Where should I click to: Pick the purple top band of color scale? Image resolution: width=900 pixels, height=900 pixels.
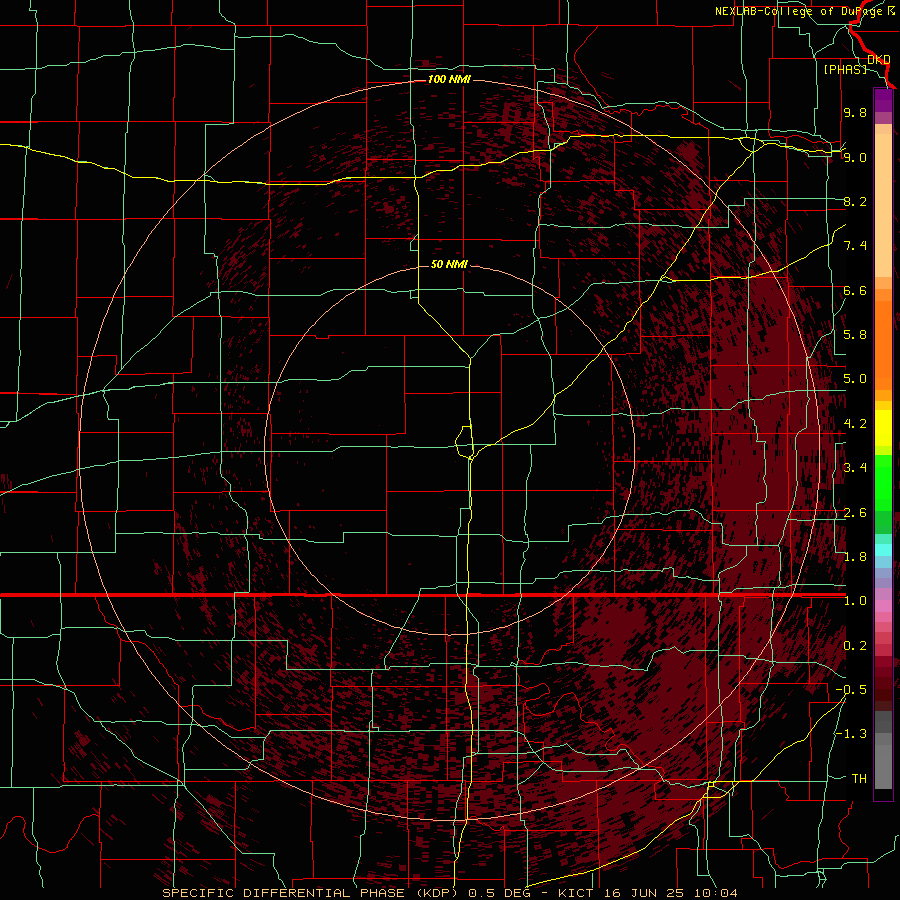coord(883,100)
